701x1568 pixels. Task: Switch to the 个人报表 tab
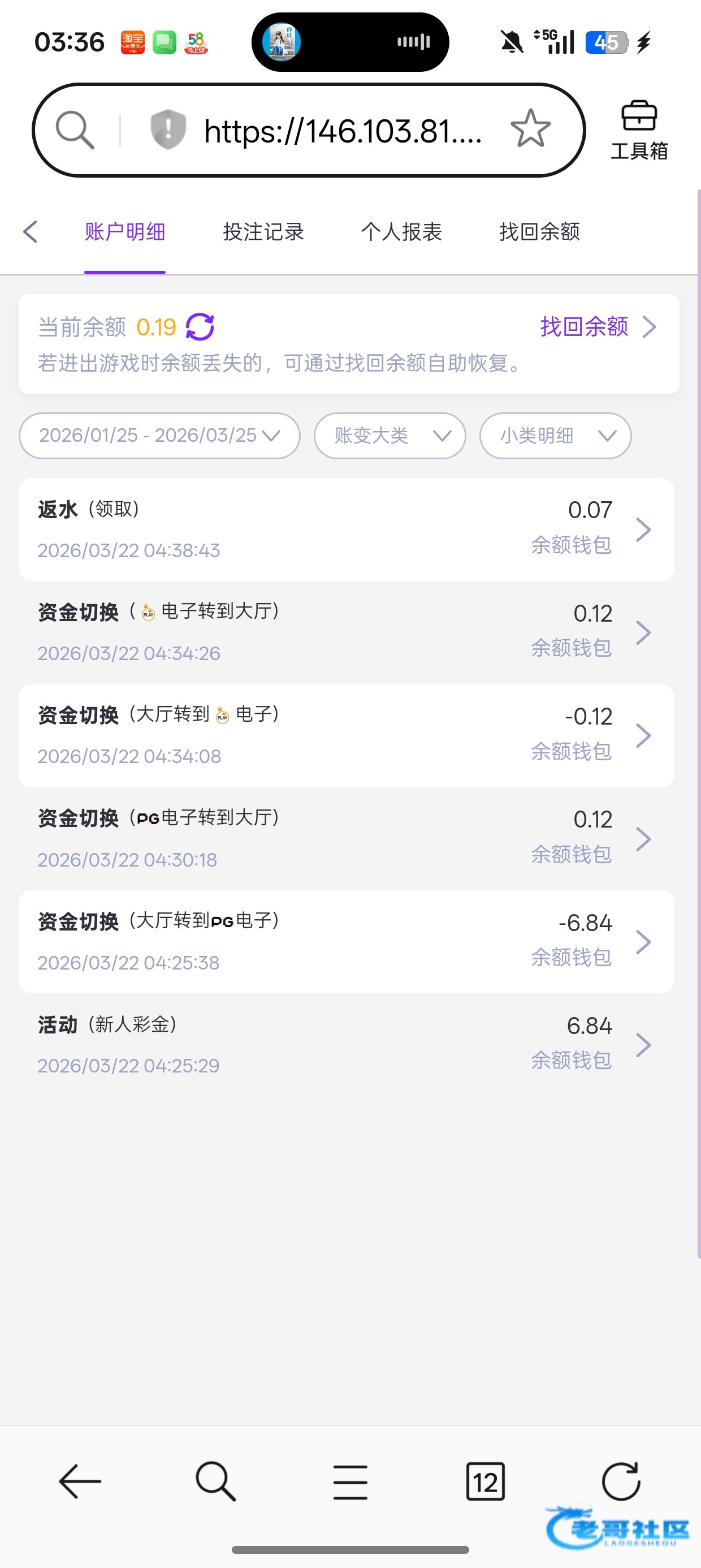point(401,232)
